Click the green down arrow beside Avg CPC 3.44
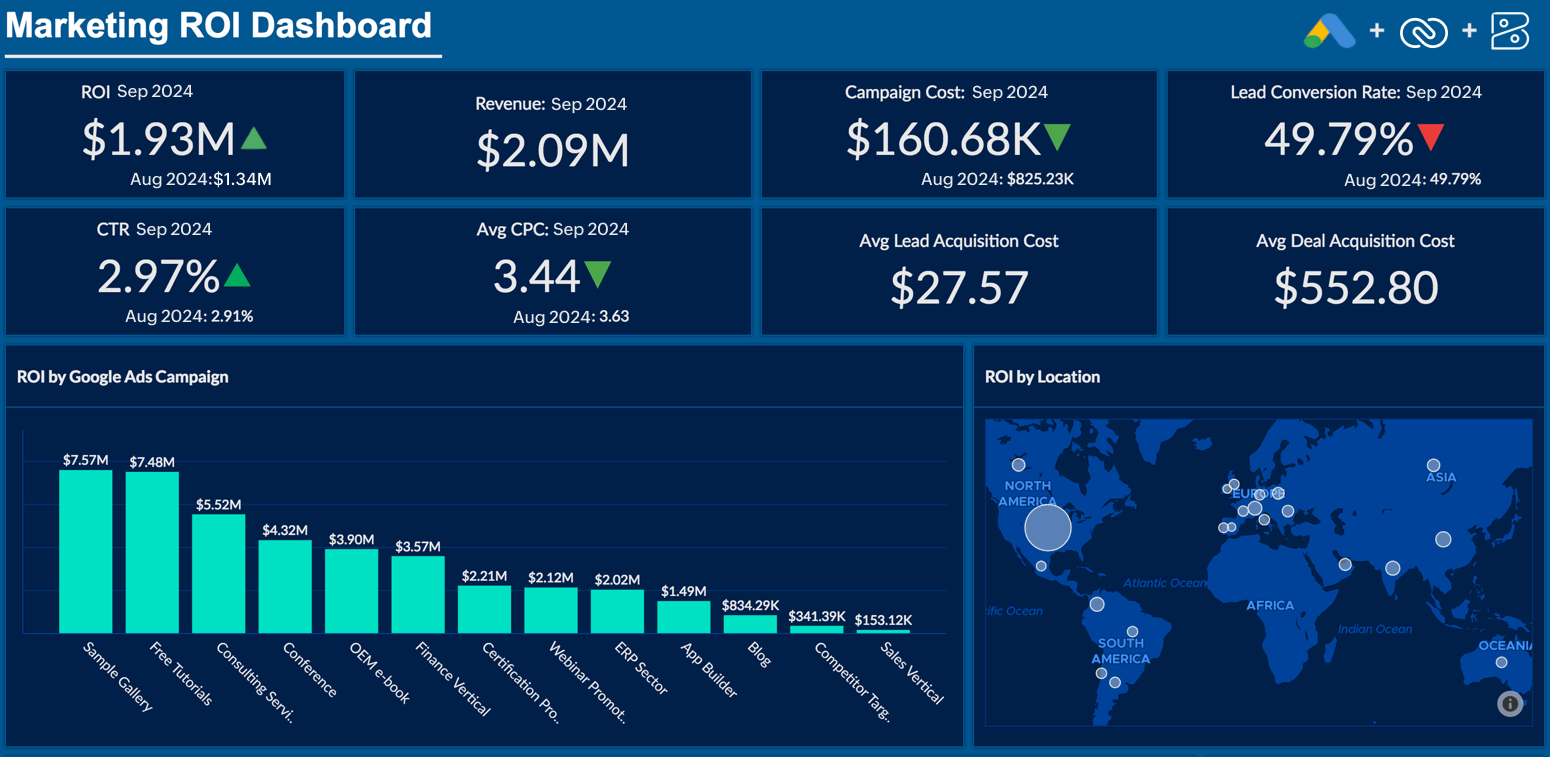1550x757 pixels. [x=597, y=275]
